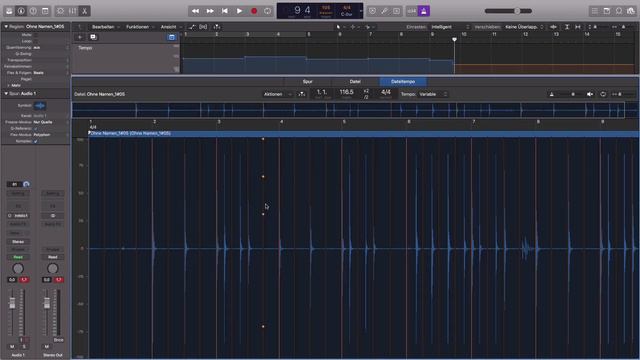Fast-forward the playhead
Image resolution: width=640 pixels, height=360 pixels.
210,11
